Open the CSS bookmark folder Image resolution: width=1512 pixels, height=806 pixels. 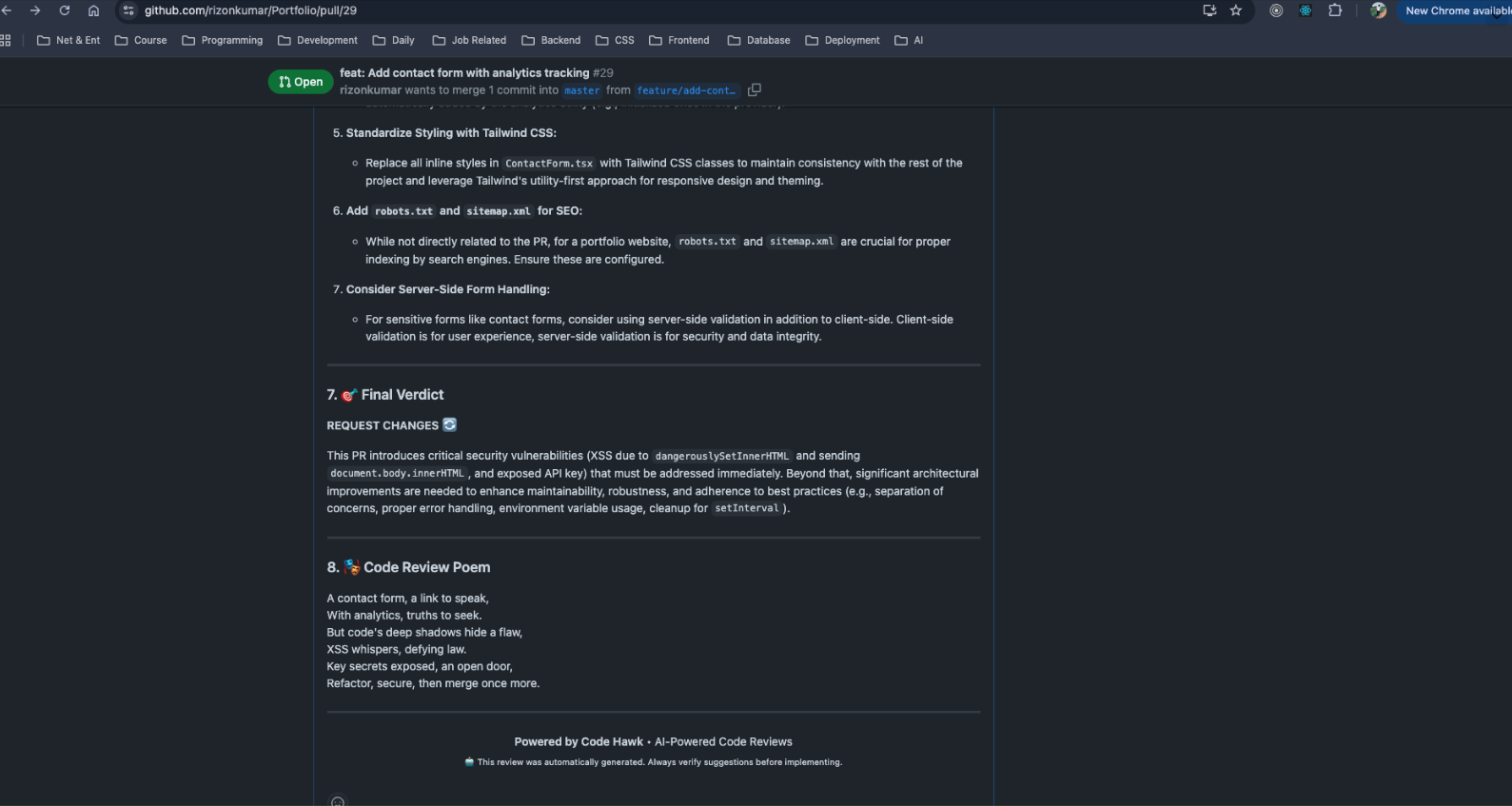click(x=615, y=40)
